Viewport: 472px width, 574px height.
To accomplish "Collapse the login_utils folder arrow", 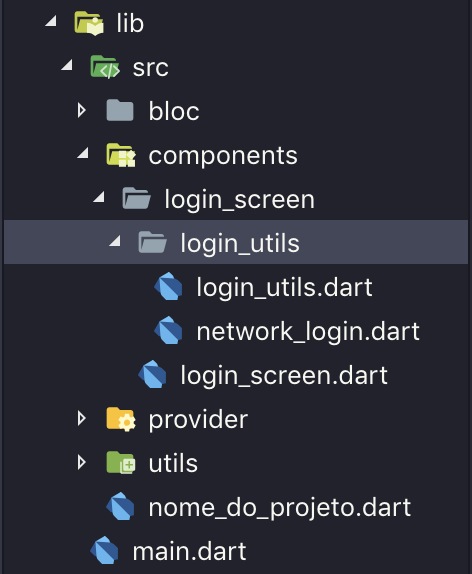I will coord(115,241).
